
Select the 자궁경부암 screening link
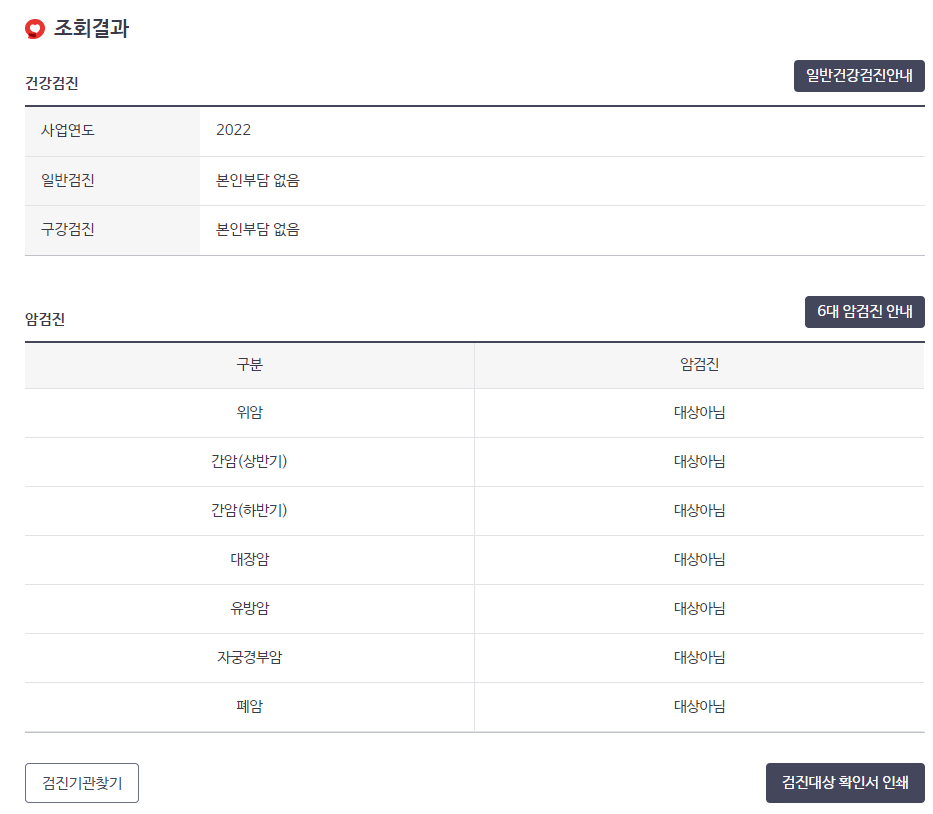coord(248,657)
